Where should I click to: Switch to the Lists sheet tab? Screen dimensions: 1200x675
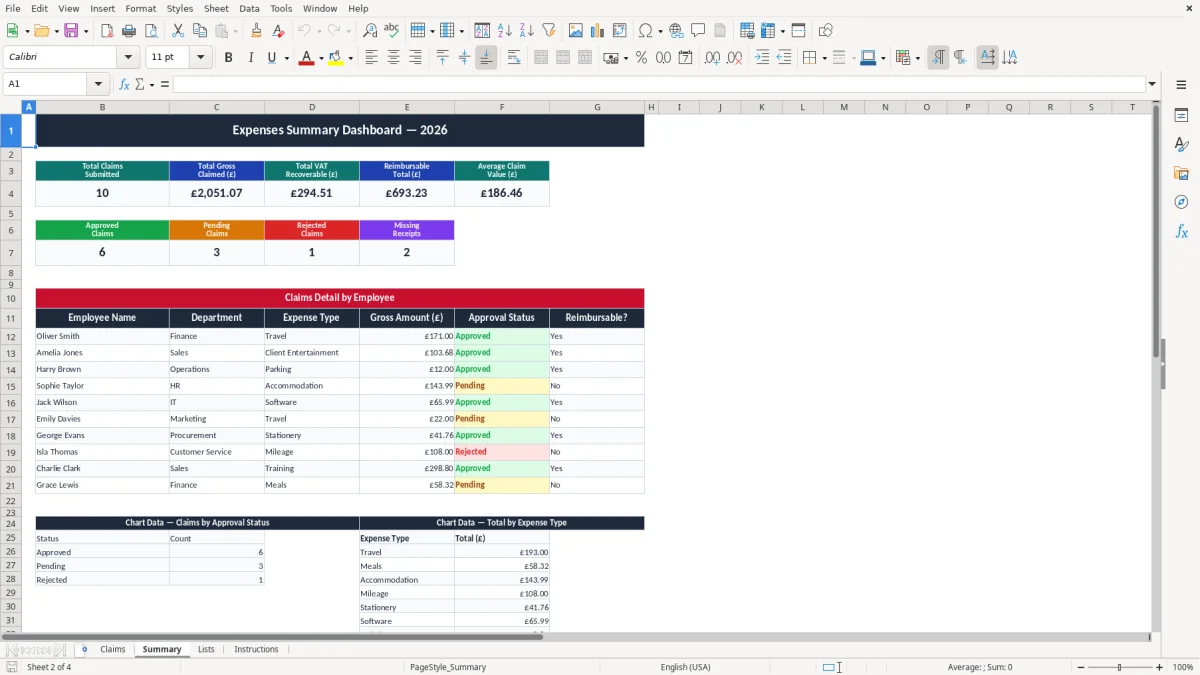206,649
